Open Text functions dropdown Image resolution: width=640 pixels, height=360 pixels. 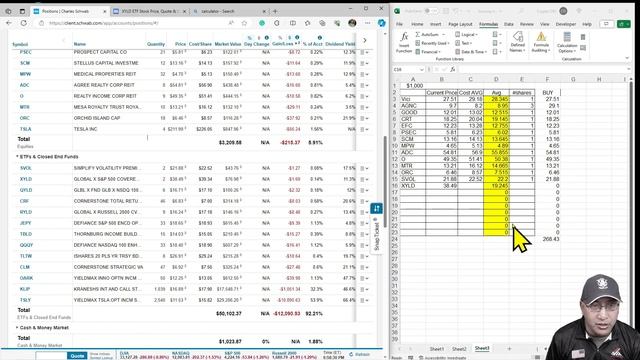[463, 43]
